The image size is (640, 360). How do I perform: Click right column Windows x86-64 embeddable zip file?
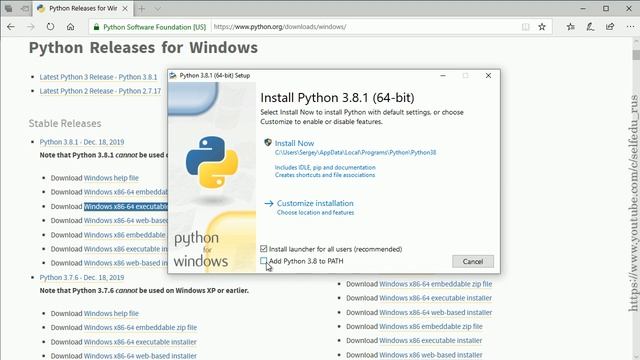coord(436,284)
